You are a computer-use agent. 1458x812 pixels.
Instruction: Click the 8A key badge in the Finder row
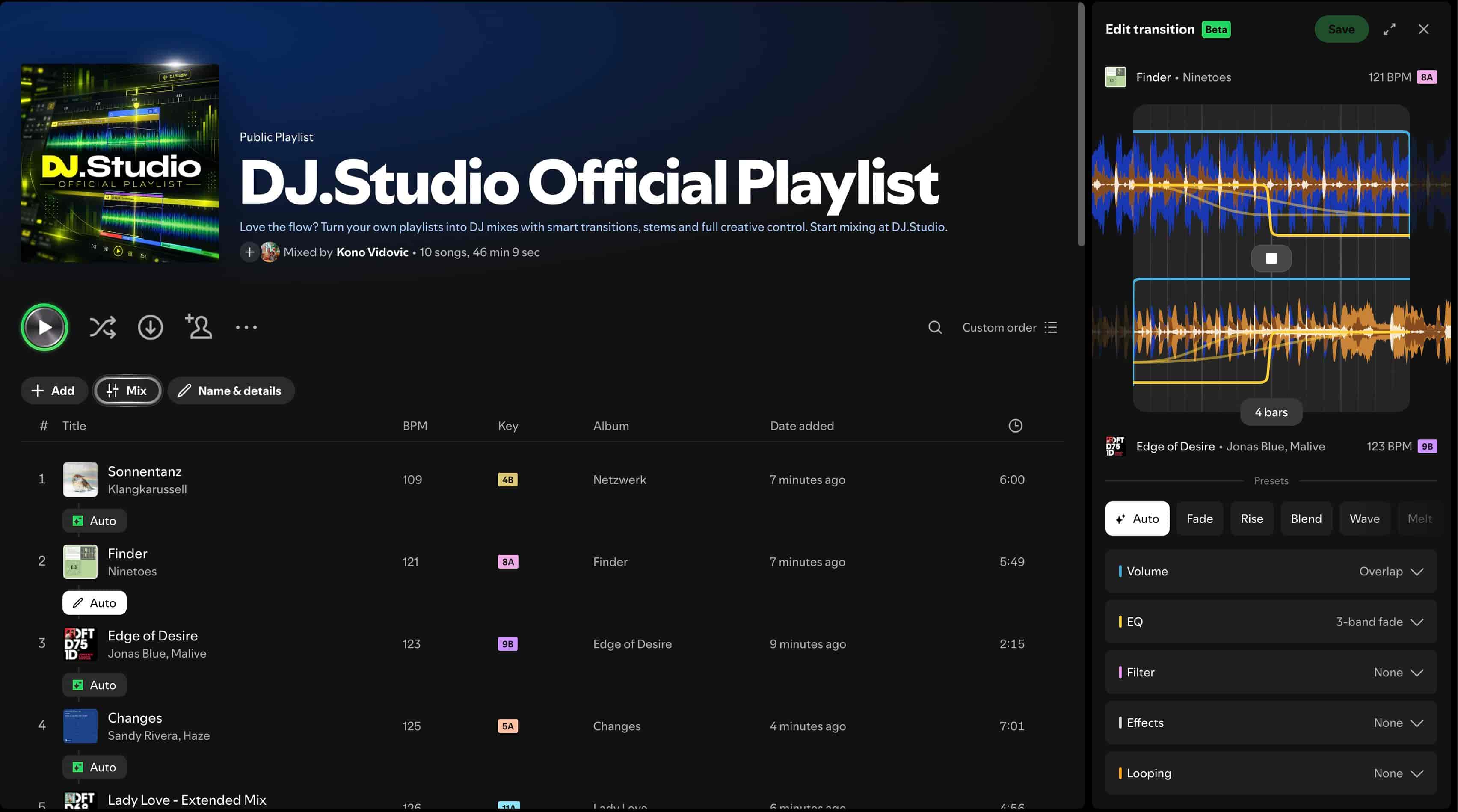tap(508, 561)
